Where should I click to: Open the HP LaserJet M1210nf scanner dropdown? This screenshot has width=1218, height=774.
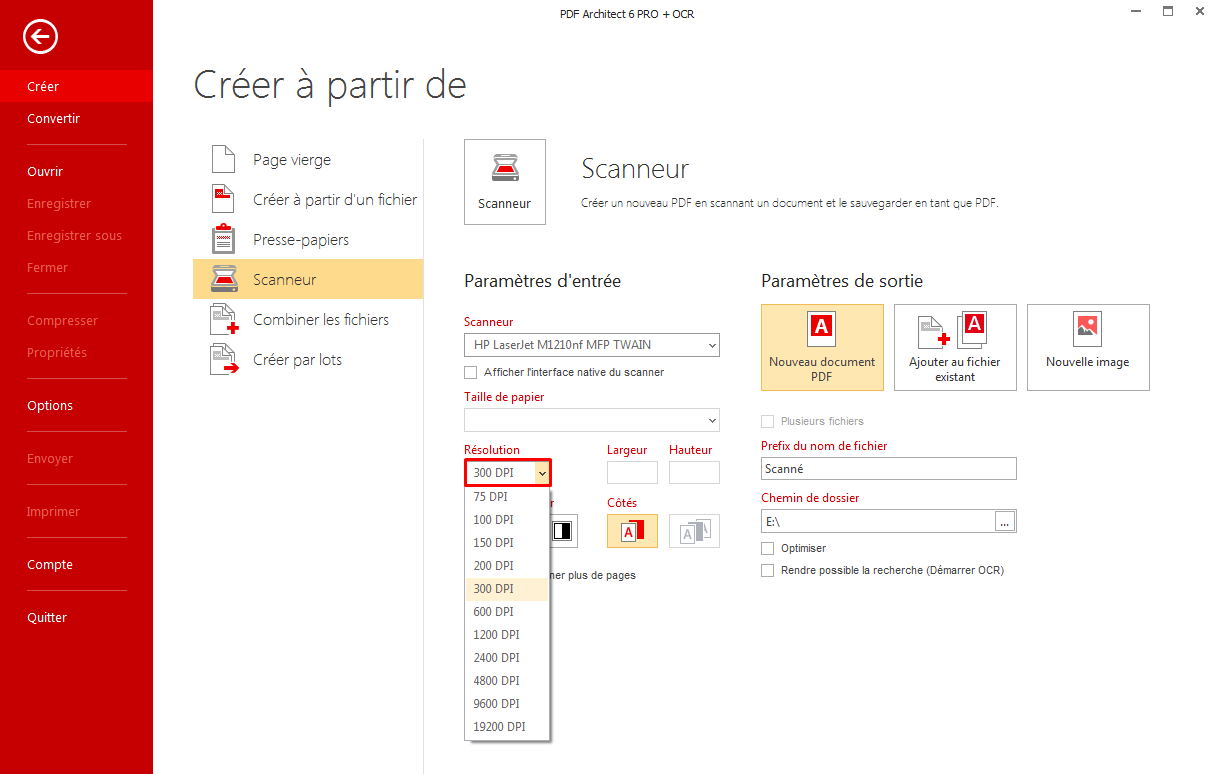click(592, 345)
